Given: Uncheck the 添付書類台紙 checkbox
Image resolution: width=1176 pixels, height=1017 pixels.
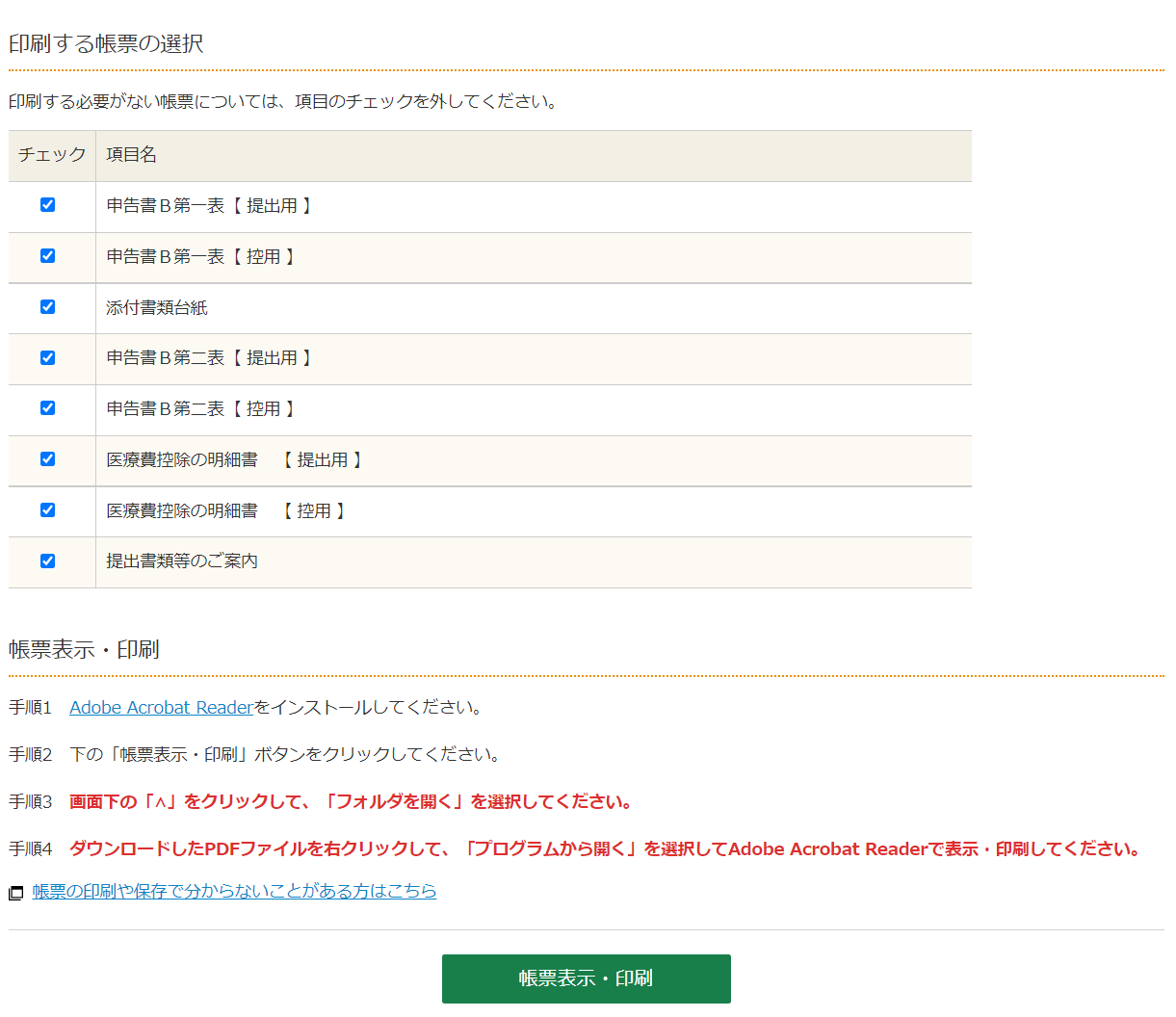Looking at the screenshot, I should (x=47, y=307).
